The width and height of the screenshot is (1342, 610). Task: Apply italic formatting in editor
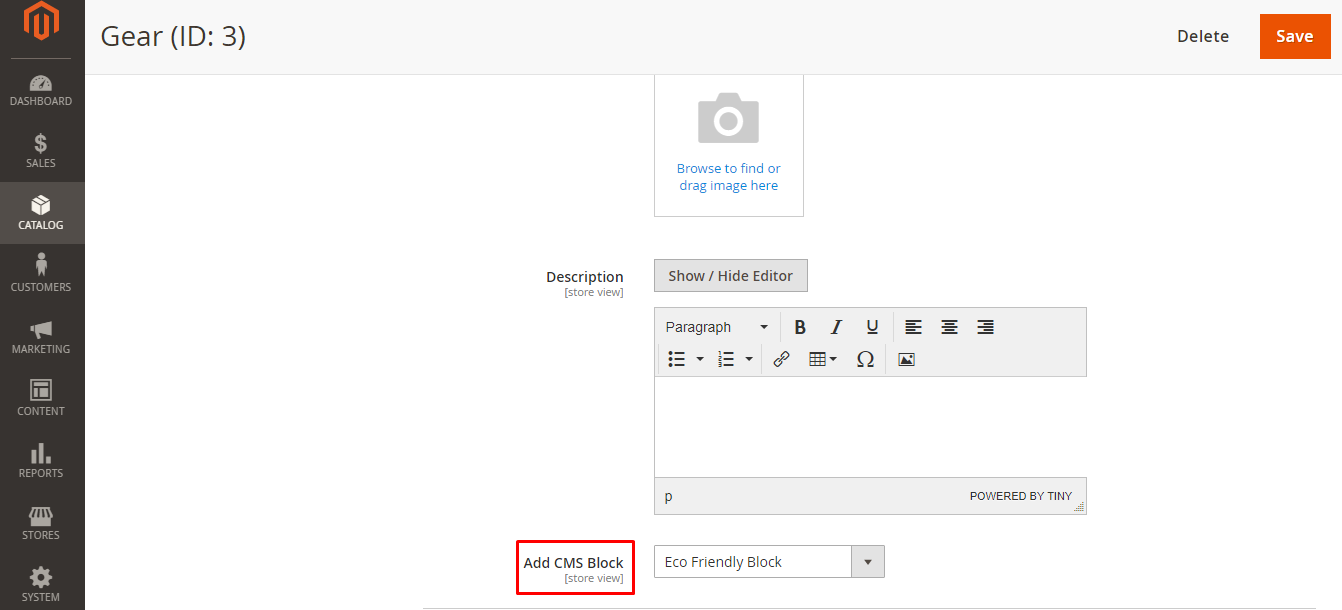tap(836, 327)
